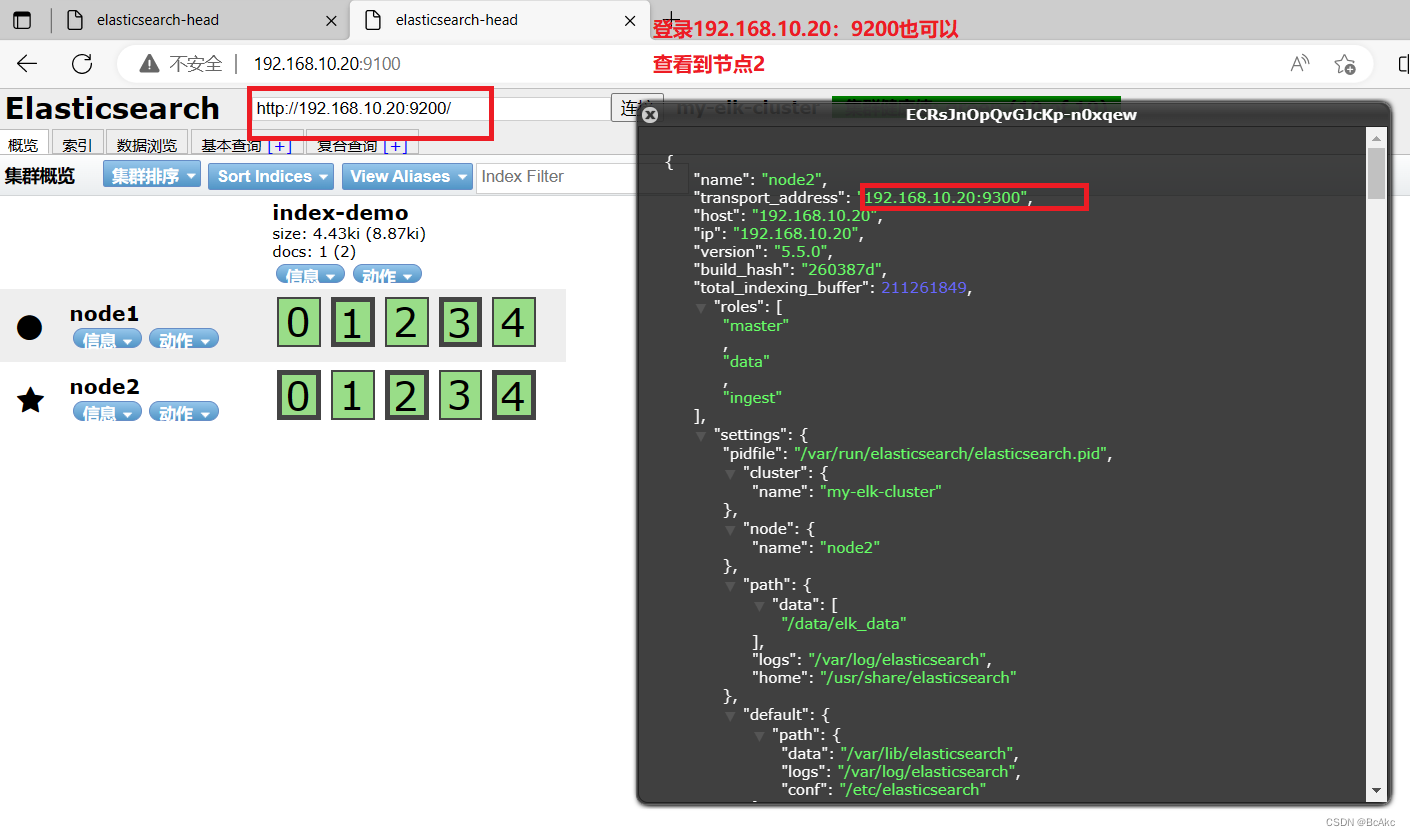This screenshot has height=836, width=1410.
Task: Click the [+] link beside 复合查询
Action: (x=395, y=146)
